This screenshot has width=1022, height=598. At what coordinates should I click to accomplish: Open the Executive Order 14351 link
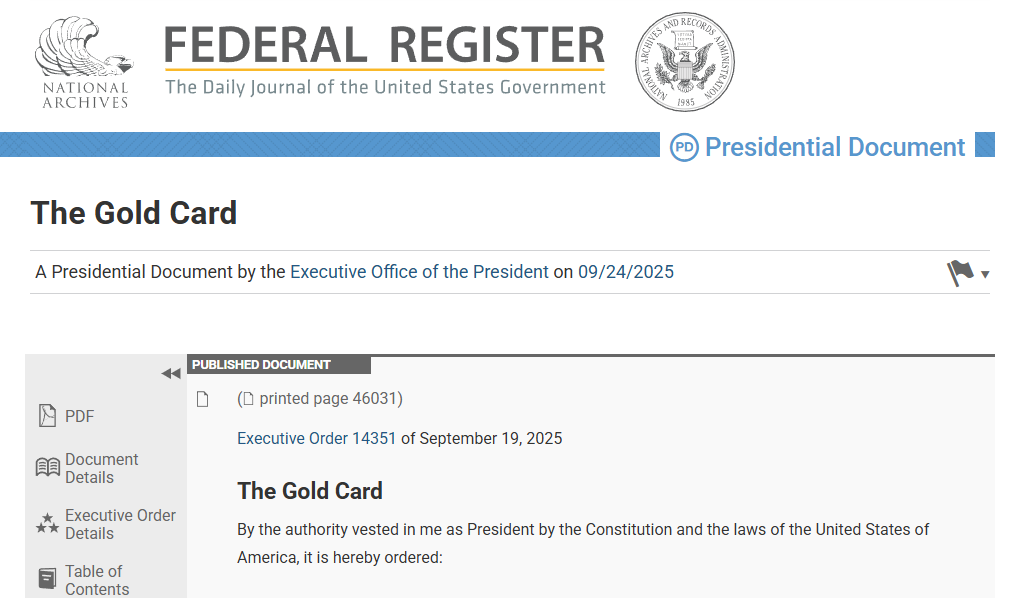click(316, 438)
